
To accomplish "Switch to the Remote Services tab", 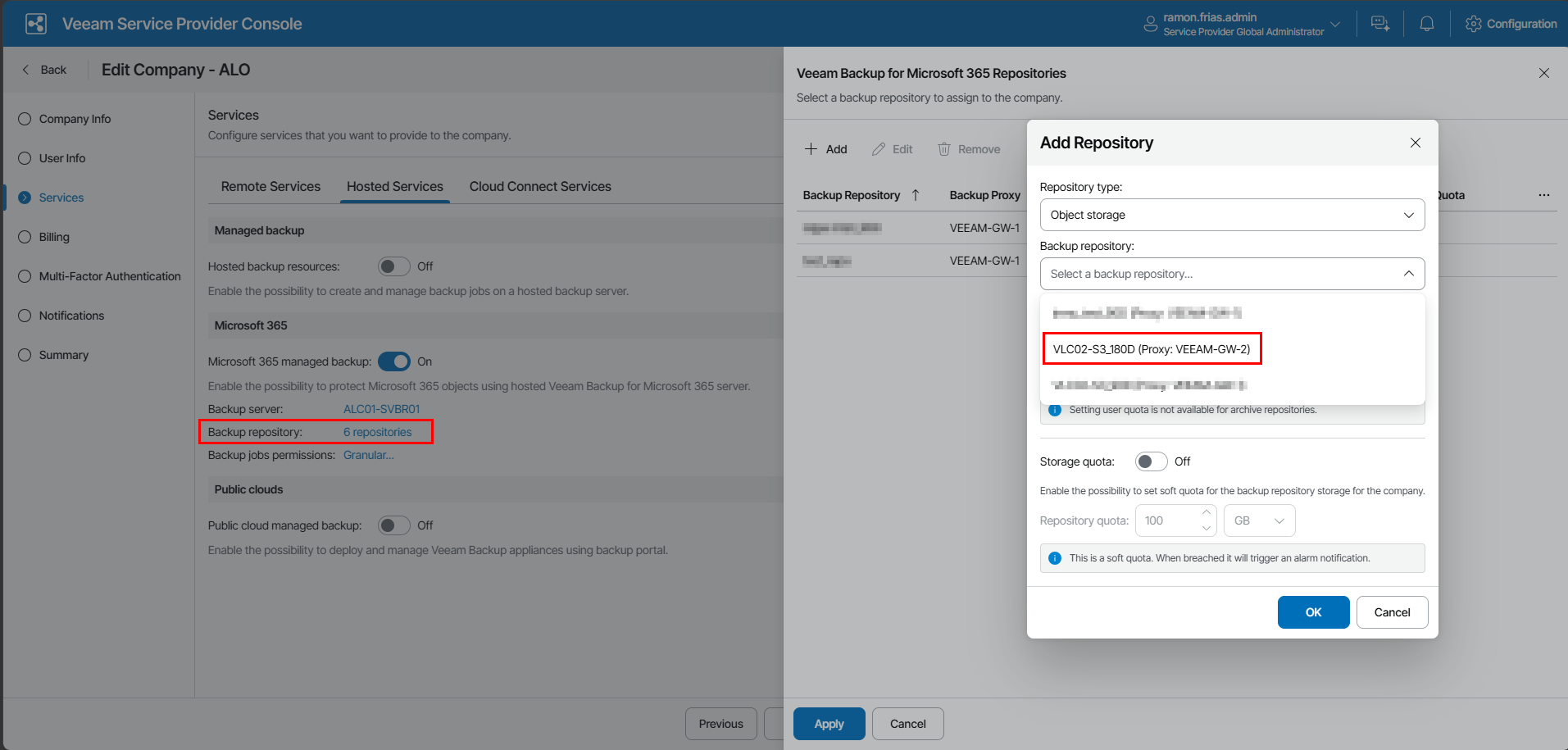I will tap(270, 186).
